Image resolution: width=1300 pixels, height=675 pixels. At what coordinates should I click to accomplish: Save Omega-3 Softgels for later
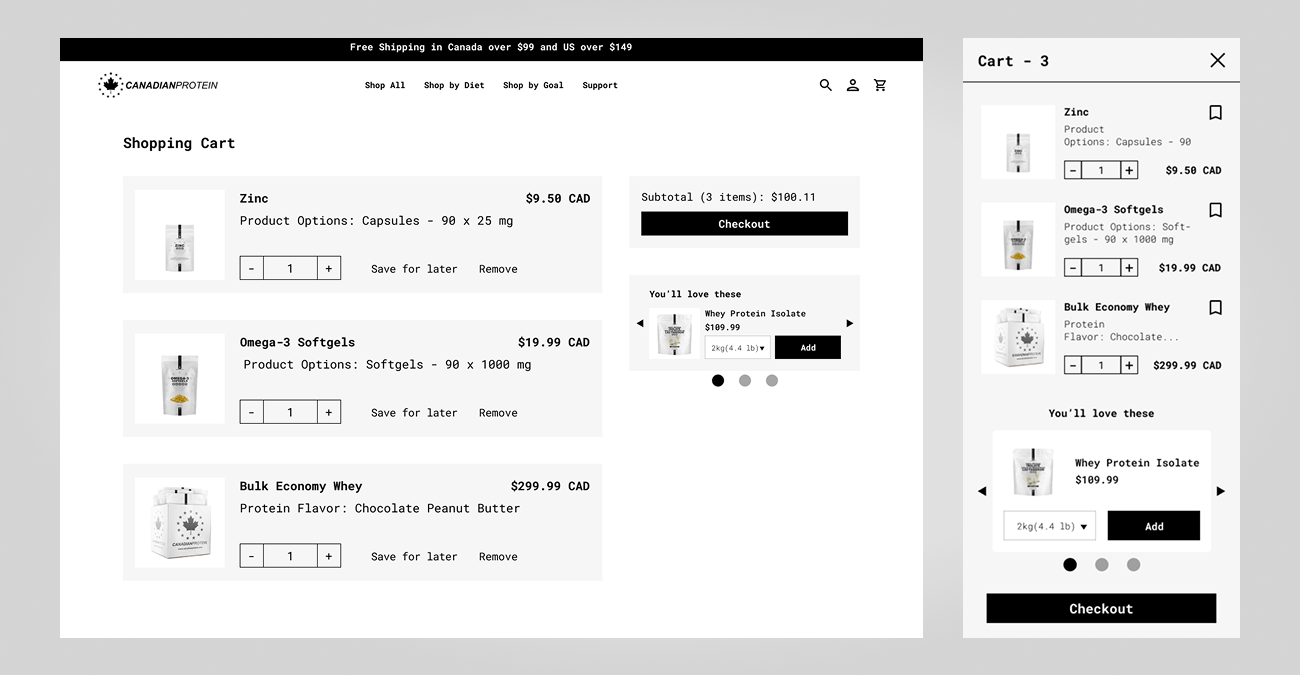[x=414, y=413]
